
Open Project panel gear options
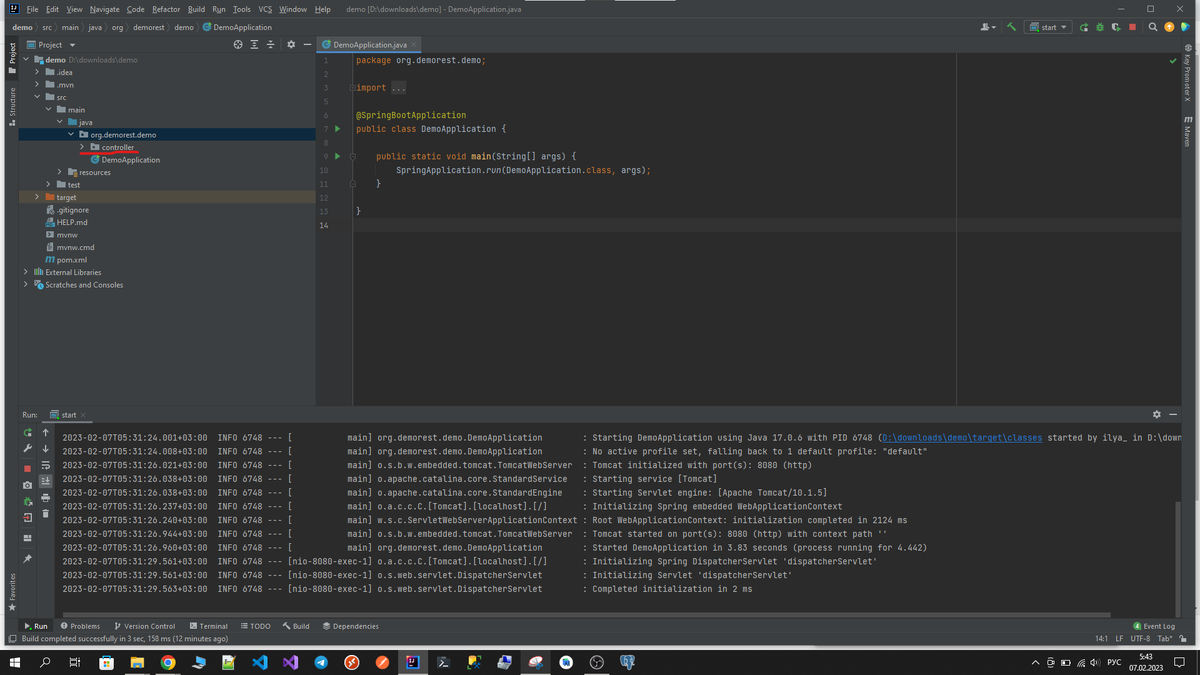click(x=291, y=44)
